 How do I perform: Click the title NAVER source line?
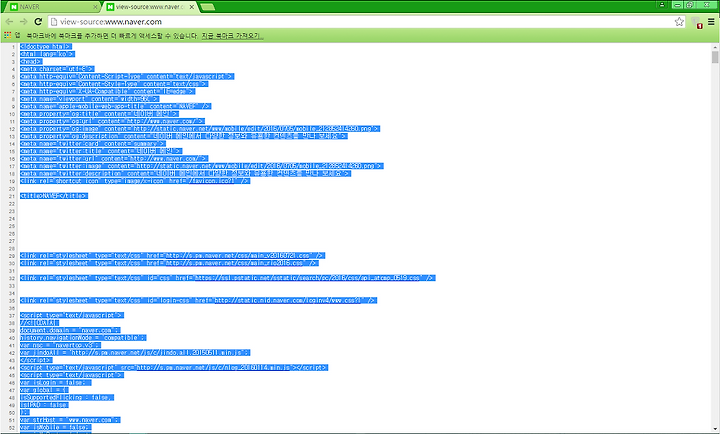tap(54, 196)
